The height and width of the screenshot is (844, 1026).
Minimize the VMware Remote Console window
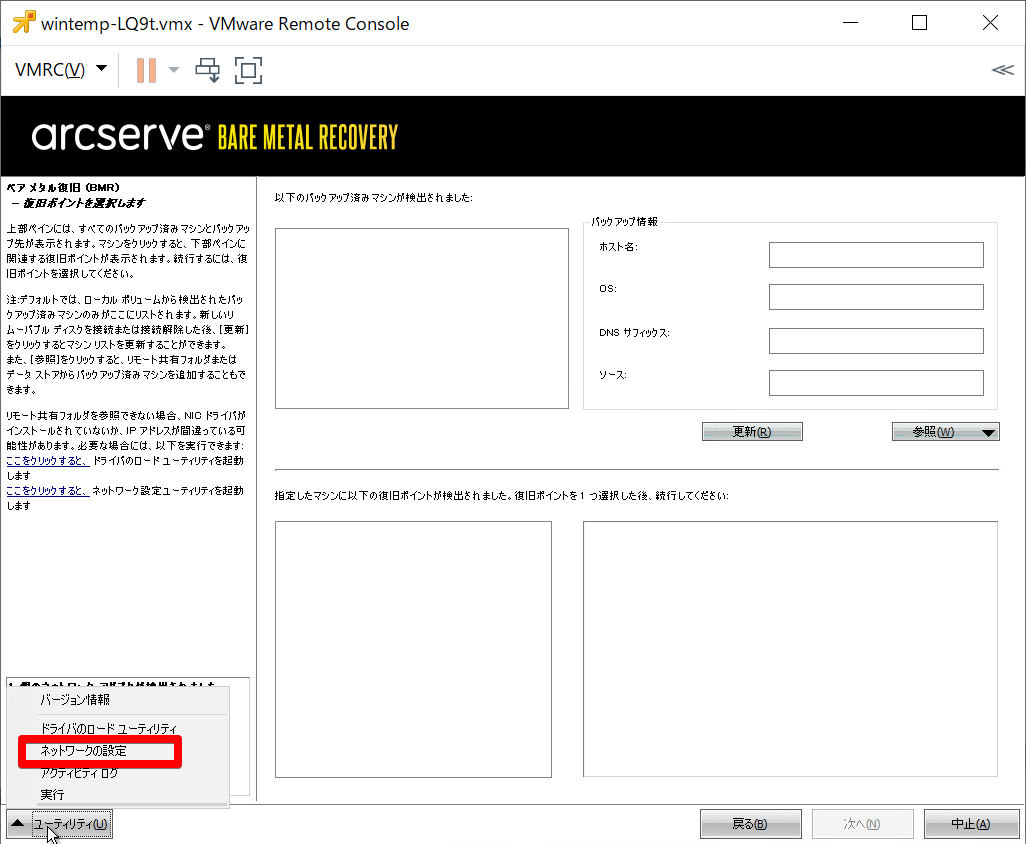[851, 23]
